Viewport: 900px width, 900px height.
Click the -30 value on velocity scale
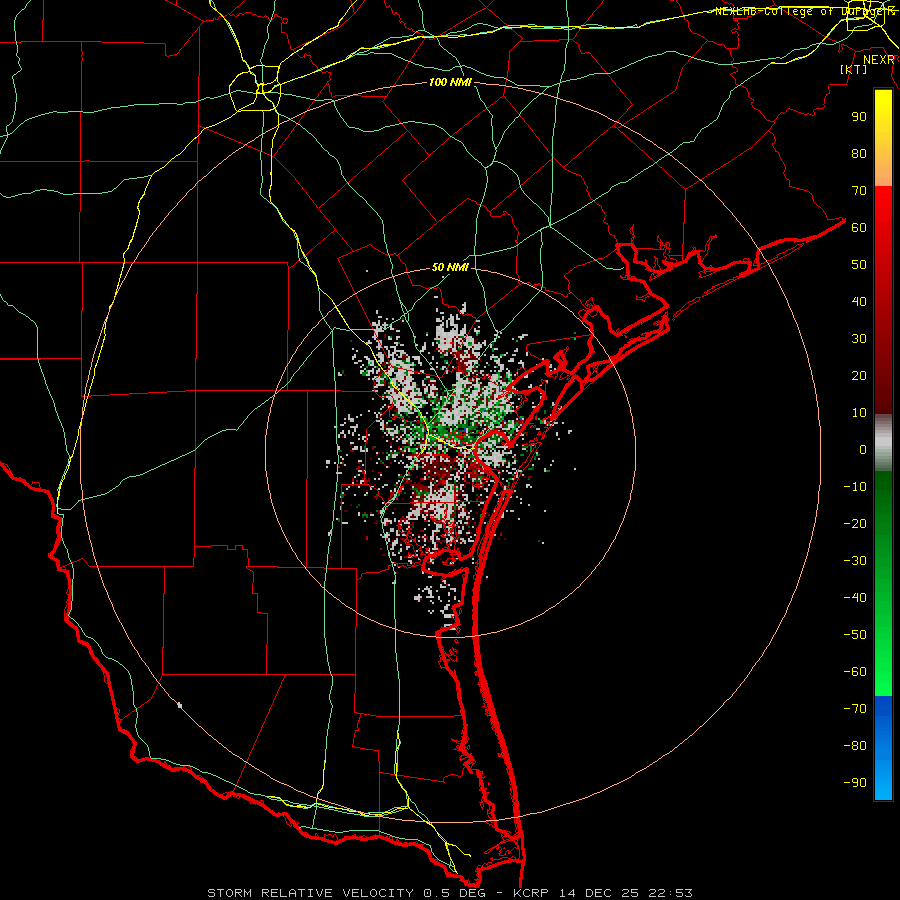[855, 561]
